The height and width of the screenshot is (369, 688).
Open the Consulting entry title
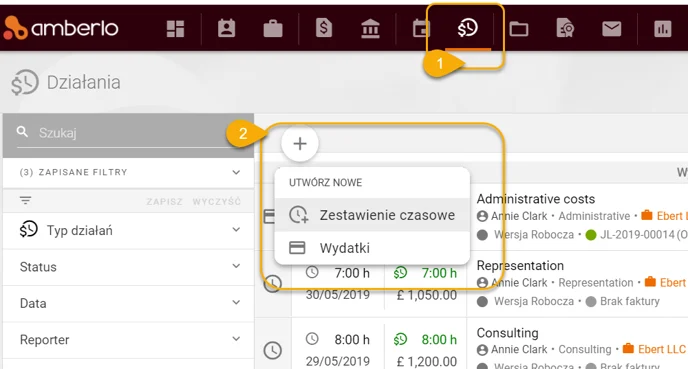pos(507,333)
